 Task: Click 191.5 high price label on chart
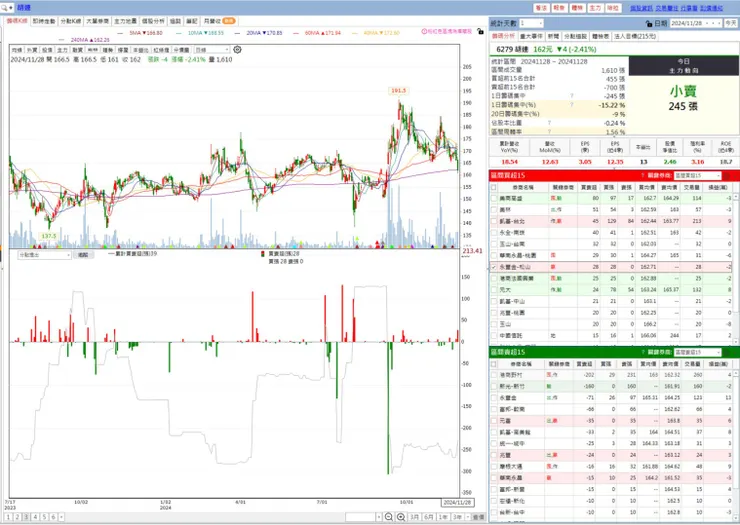pos(398,91)
